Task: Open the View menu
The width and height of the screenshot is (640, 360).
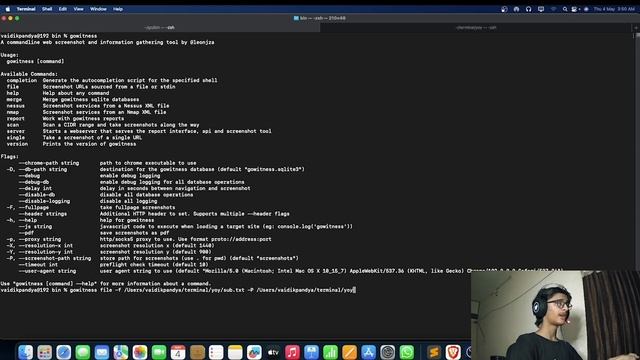Action: click(x=78, y=9)
